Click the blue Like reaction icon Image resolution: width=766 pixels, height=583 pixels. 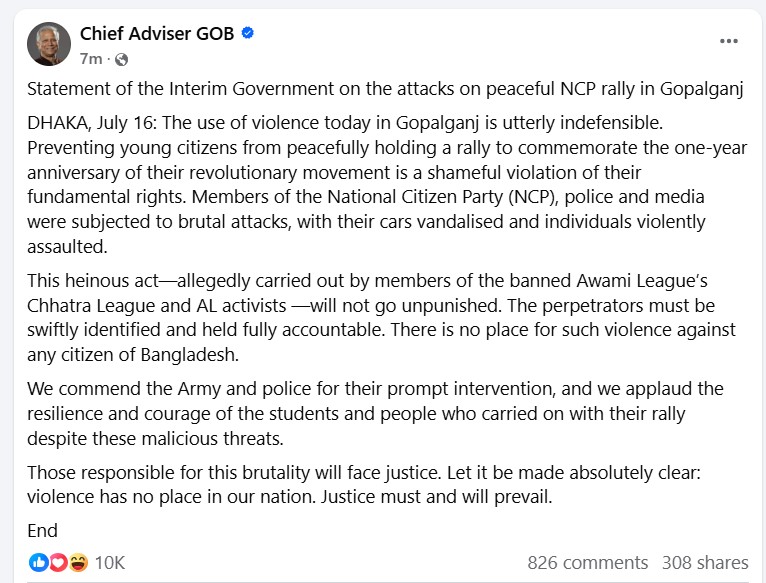pos(38,562)
